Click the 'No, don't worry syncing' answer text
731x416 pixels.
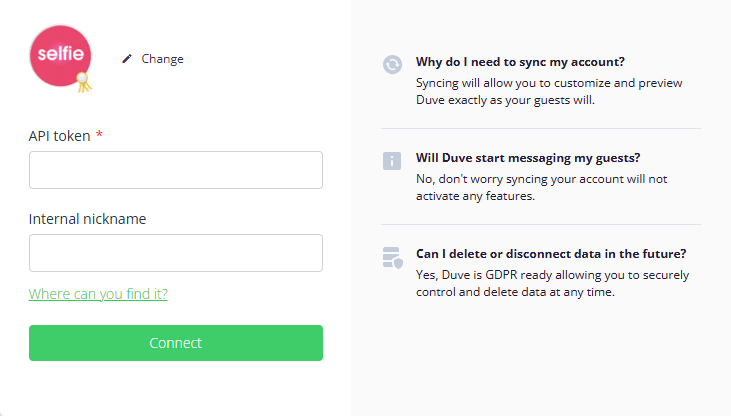(541, 187)
